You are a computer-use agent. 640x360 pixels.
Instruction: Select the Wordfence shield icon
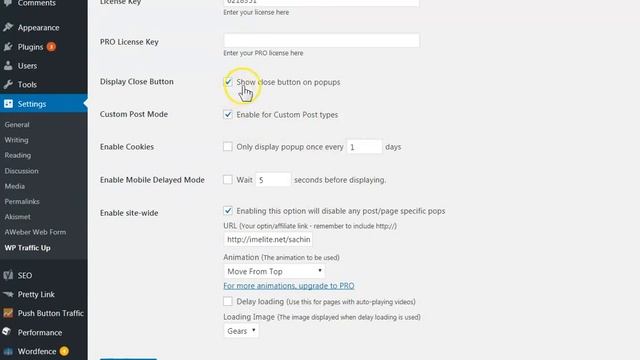point(8,351)
